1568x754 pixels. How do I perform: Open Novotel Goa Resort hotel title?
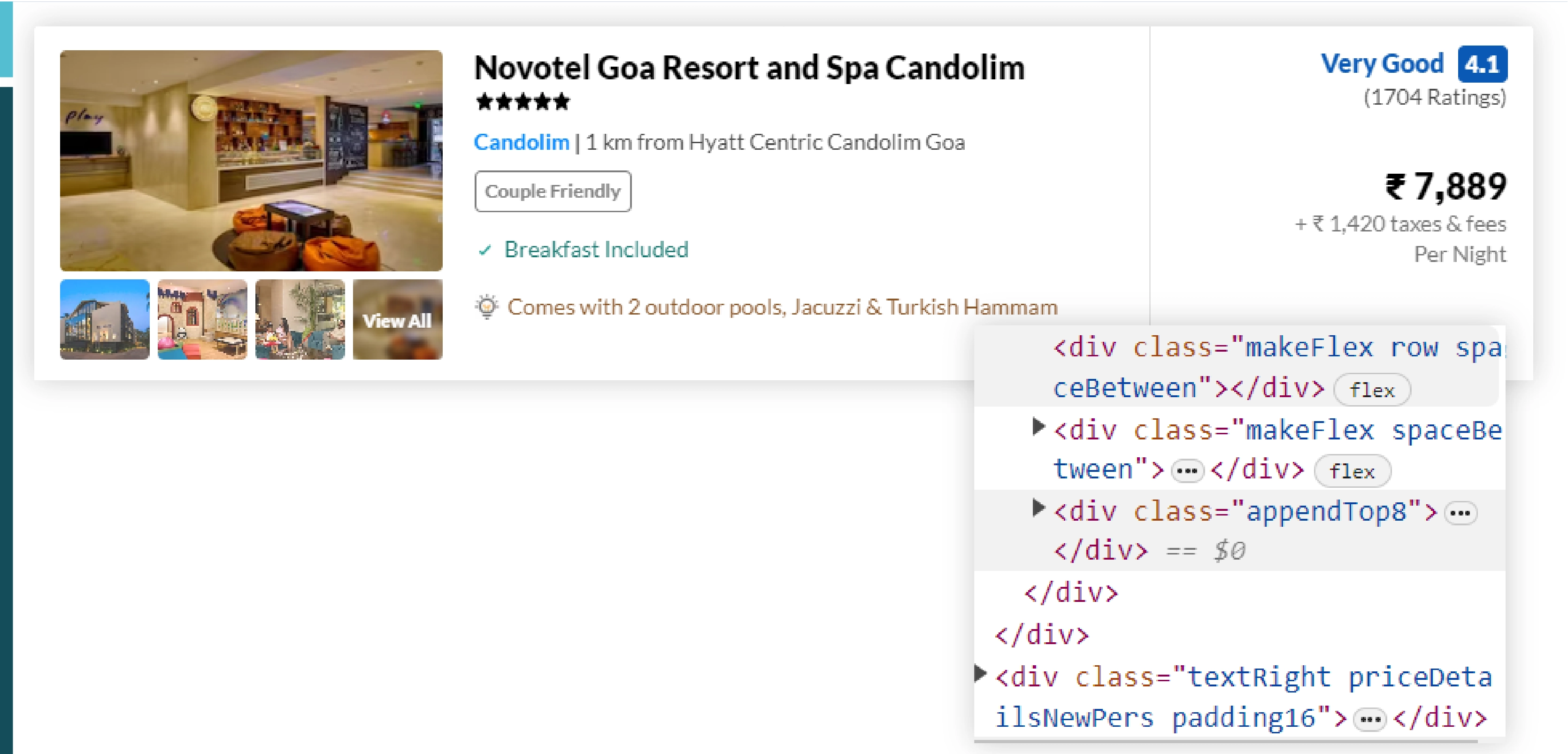749,68
